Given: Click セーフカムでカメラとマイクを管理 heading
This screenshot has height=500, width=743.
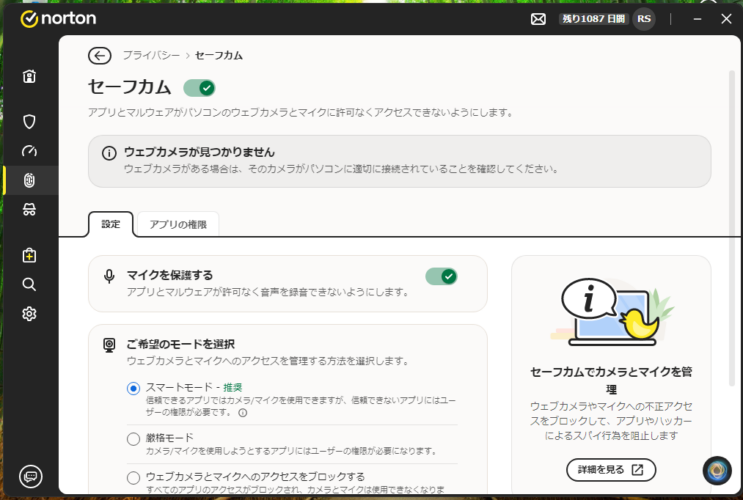Looking at the screenshot, I should pos(611,381).
